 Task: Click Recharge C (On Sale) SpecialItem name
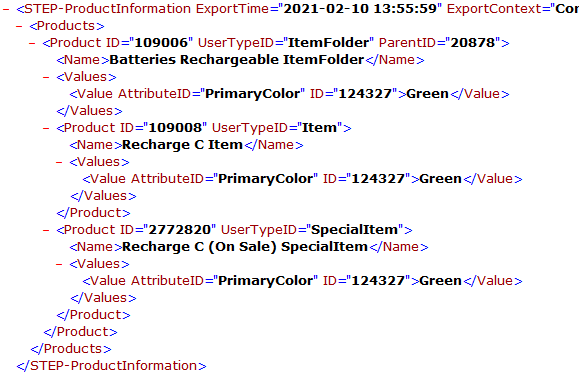pos(245,247)
